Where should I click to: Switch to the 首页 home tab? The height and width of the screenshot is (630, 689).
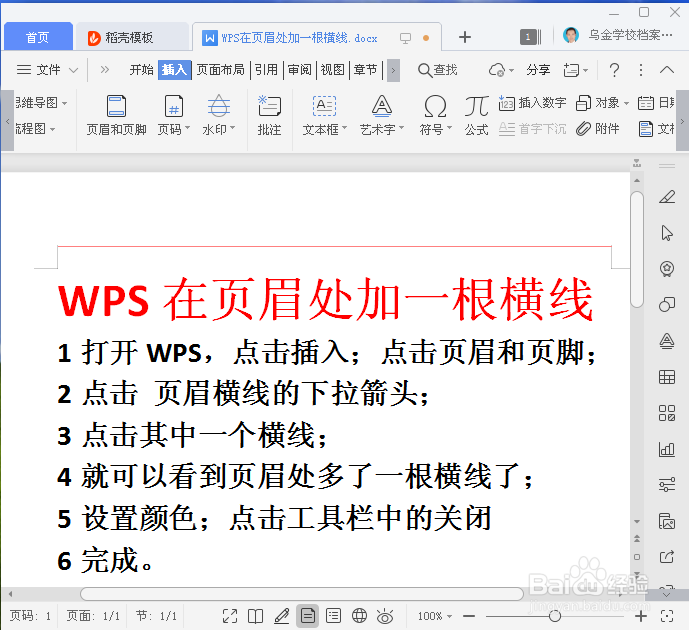tap(38, 37)
